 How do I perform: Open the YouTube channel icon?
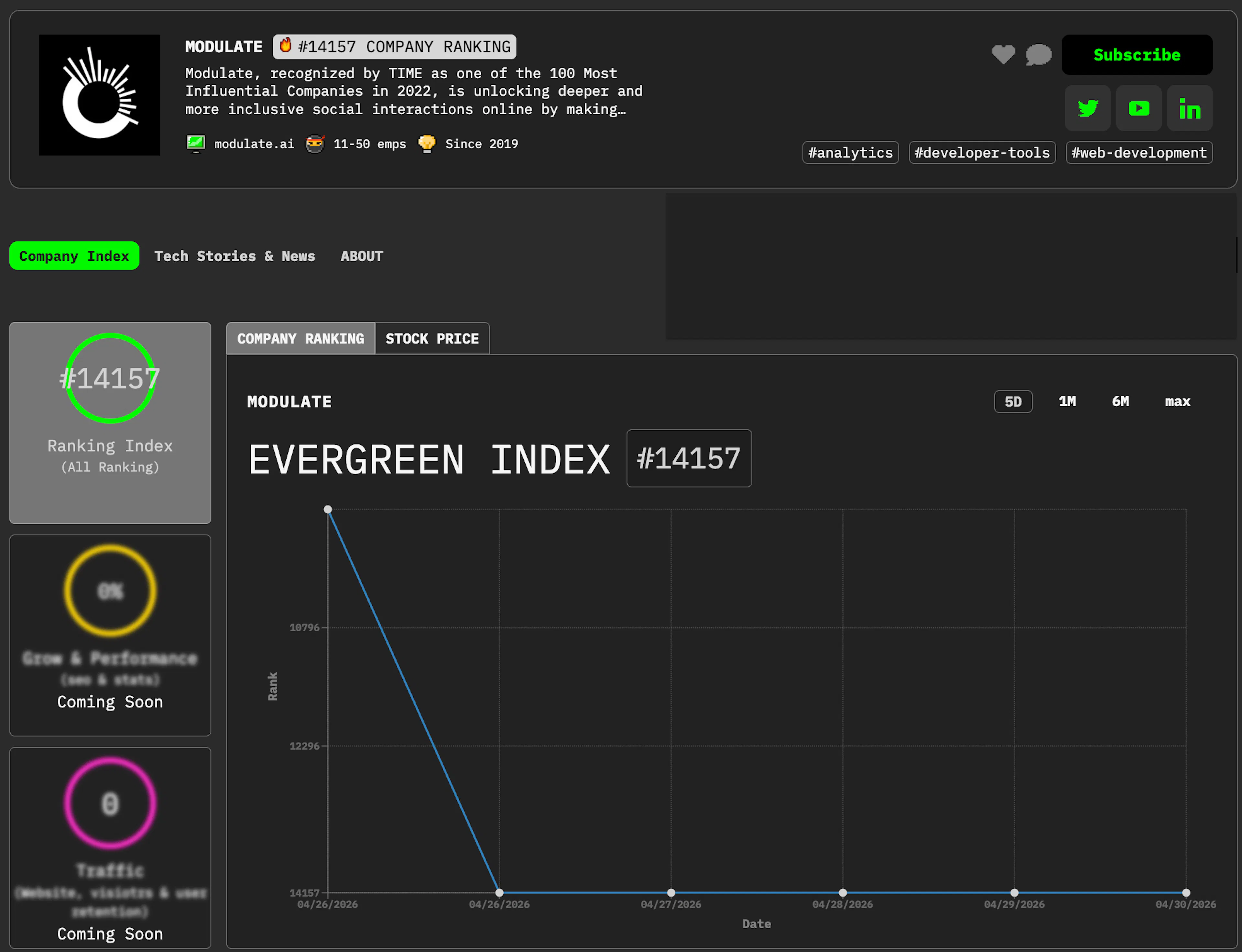(1138, 108)
